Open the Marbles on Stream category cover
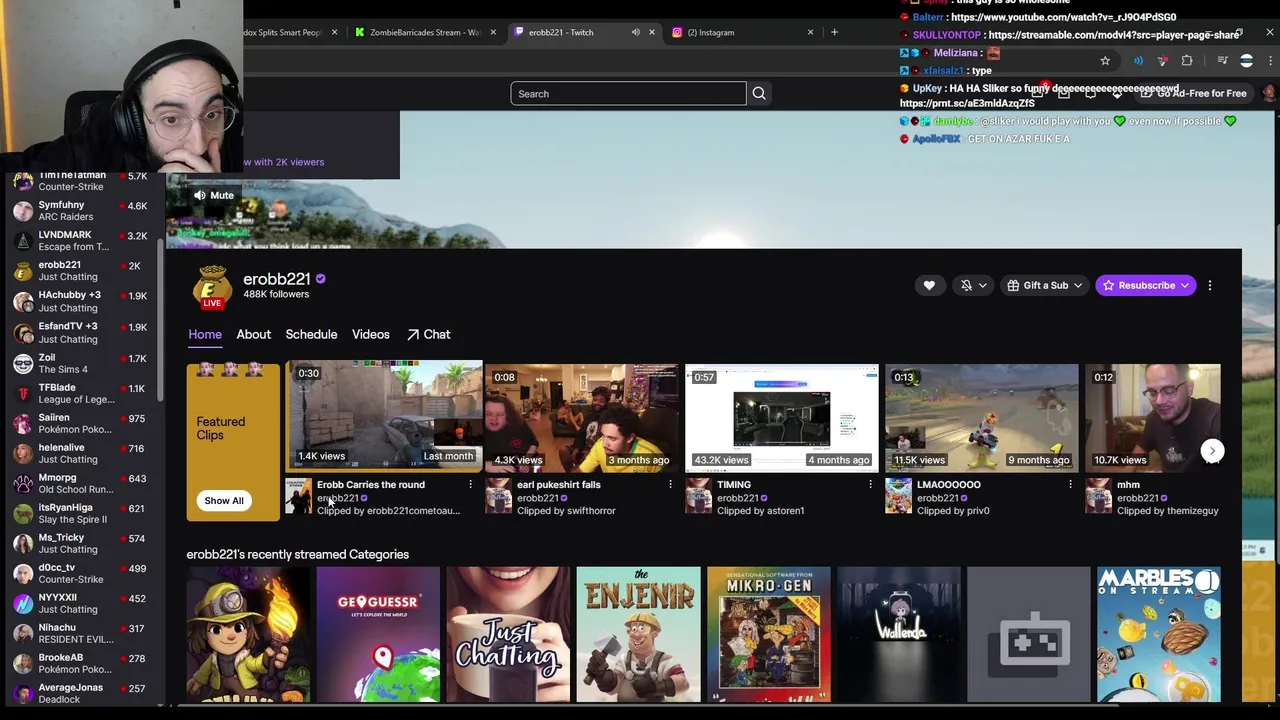 coord(1158,634)
